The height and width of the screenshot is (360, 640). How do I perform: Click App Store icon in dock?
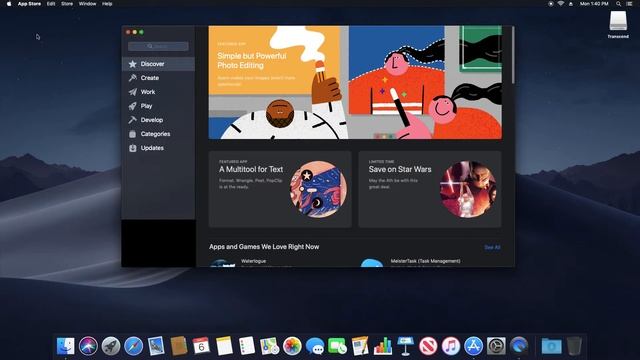point(473,346)
